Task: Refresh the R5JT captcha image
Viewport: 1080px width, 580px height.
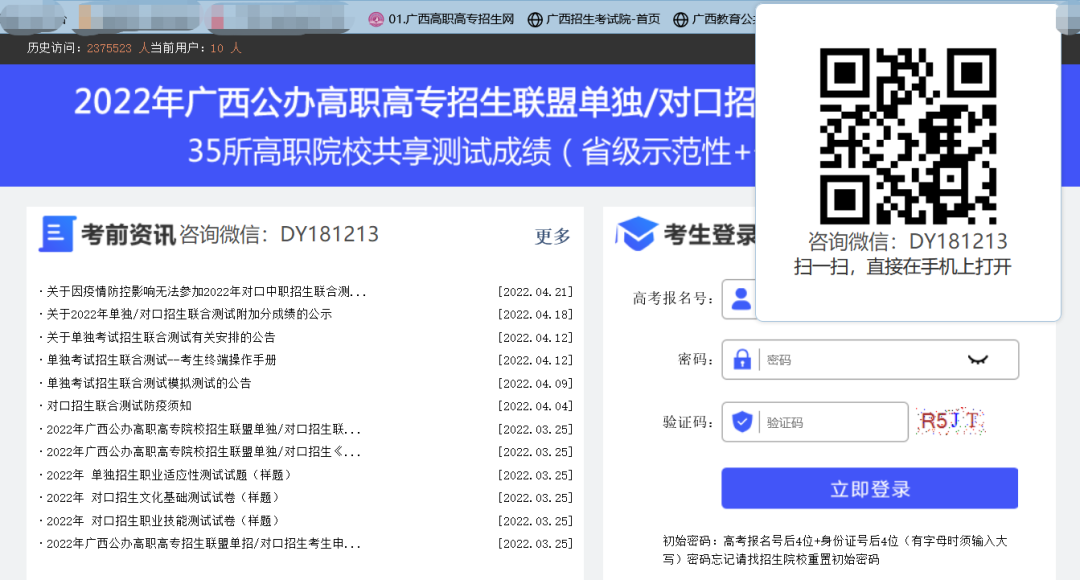Action: [950, 422]
